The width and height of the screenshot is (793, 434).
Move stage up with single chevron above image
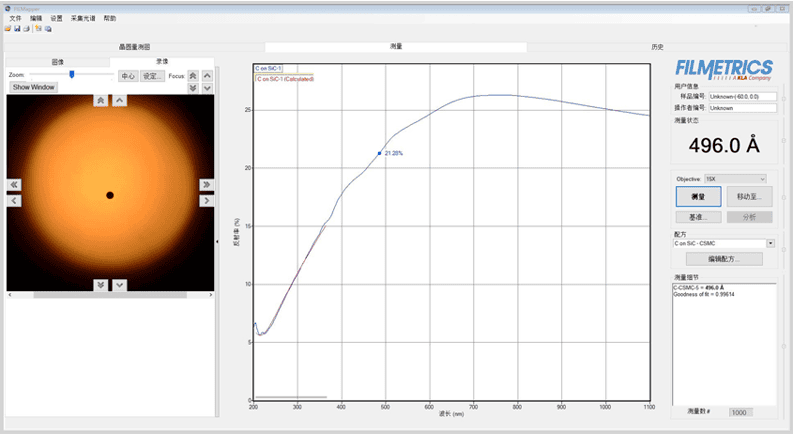click(119, 100)
